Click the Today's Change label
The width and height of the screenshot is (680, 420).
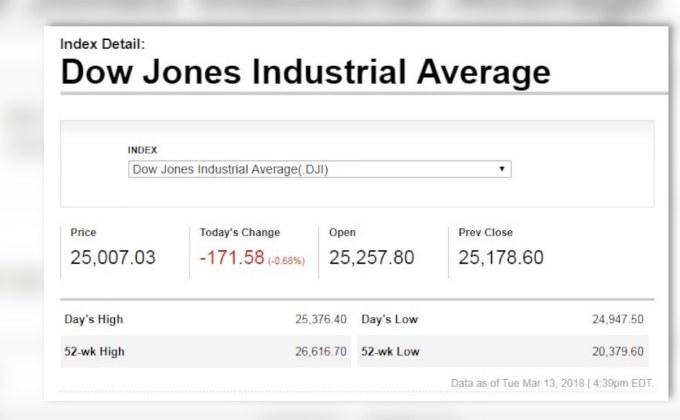(240, 232)
